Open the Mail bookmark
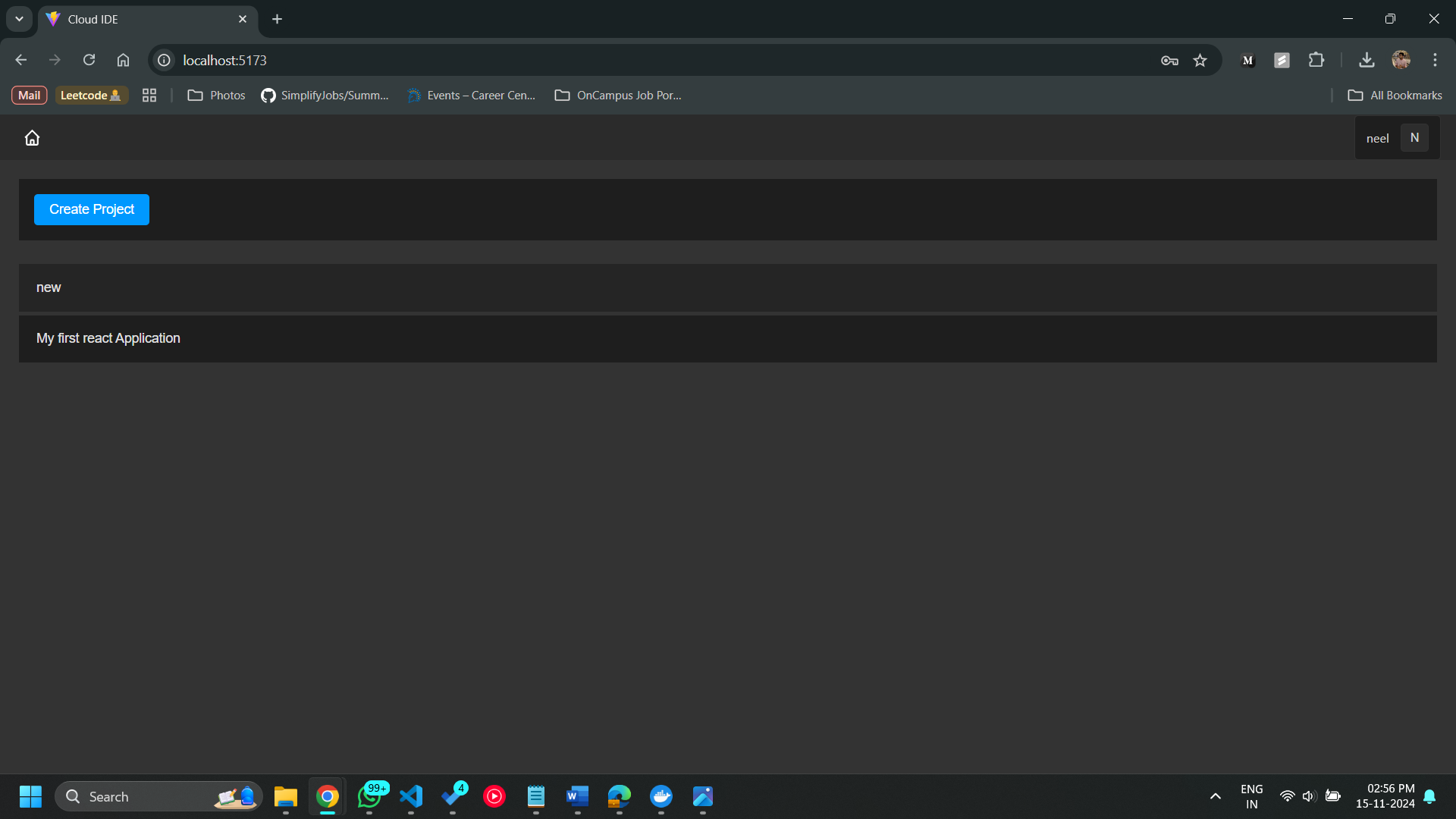This screenshot has width=1456, height=819. point(29,96)
